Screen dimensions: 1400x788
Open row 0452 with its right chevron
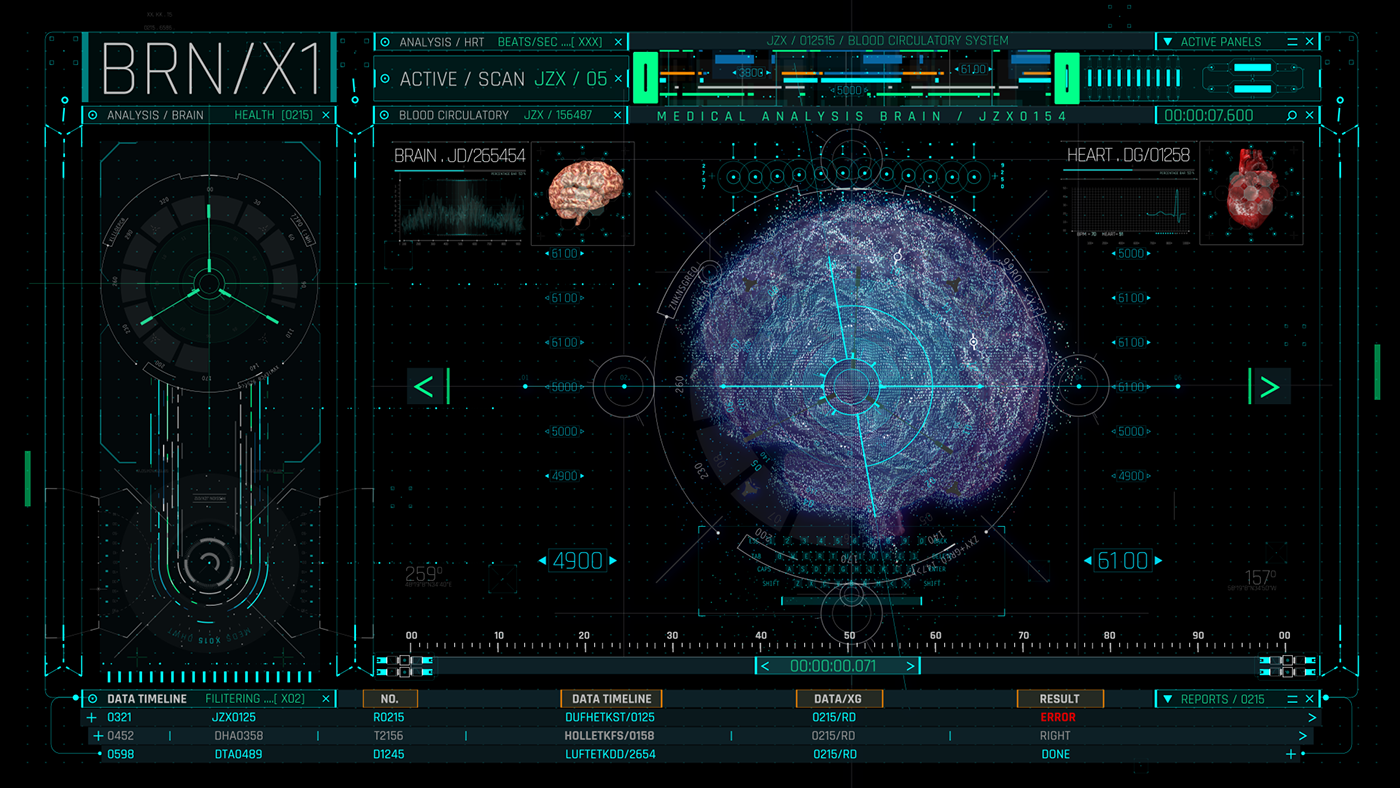click(x=1302, y=736)
